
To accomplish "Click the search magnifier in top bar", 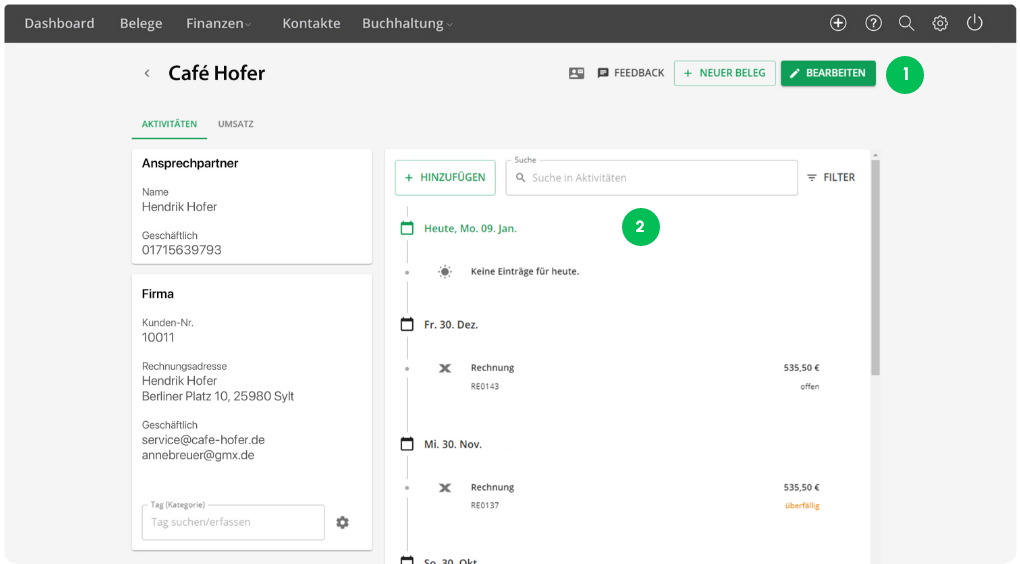I will (906, 23).
